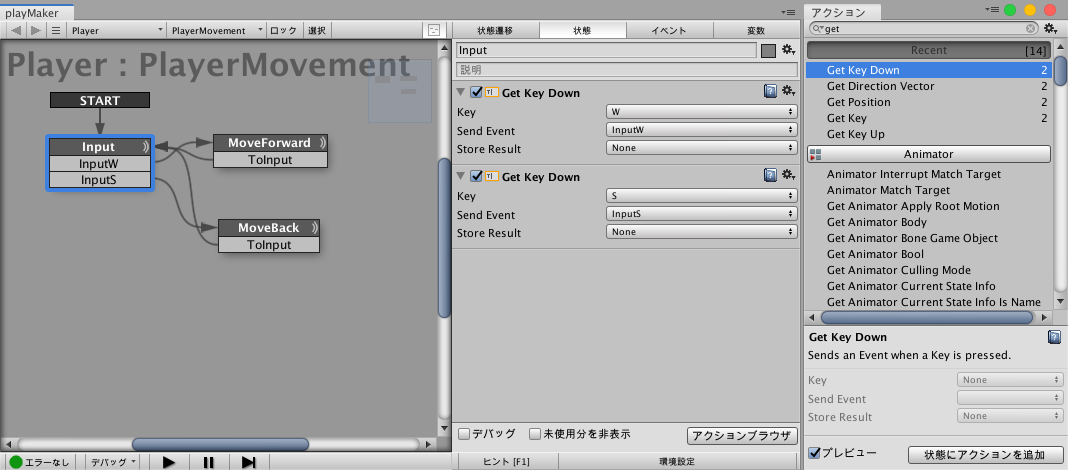This screenshot has height=470, width=1068.
Task: Click the Animator category icon
Action: coord(816,155)
